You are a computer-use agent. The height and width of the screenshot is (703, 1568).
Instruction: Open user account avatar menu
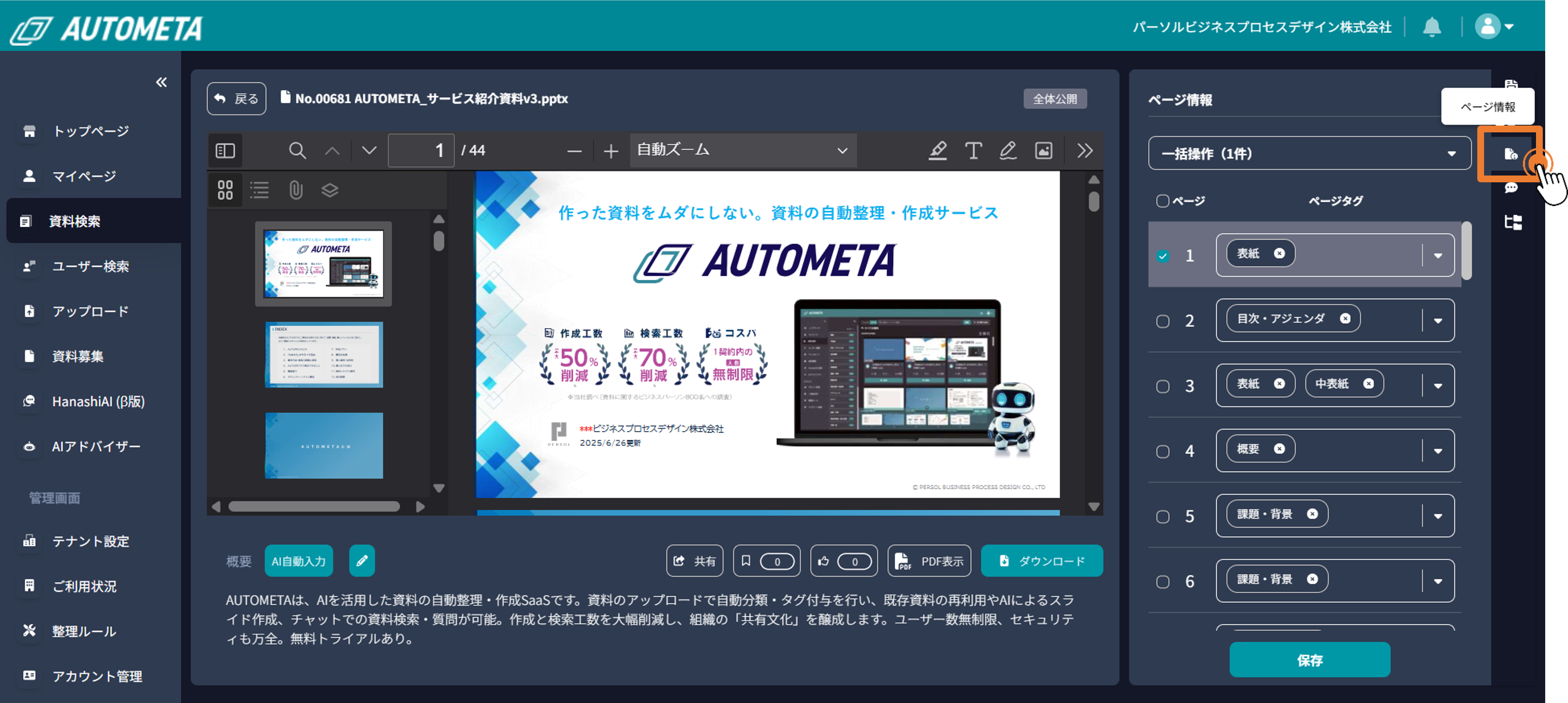click(1494, 27)
